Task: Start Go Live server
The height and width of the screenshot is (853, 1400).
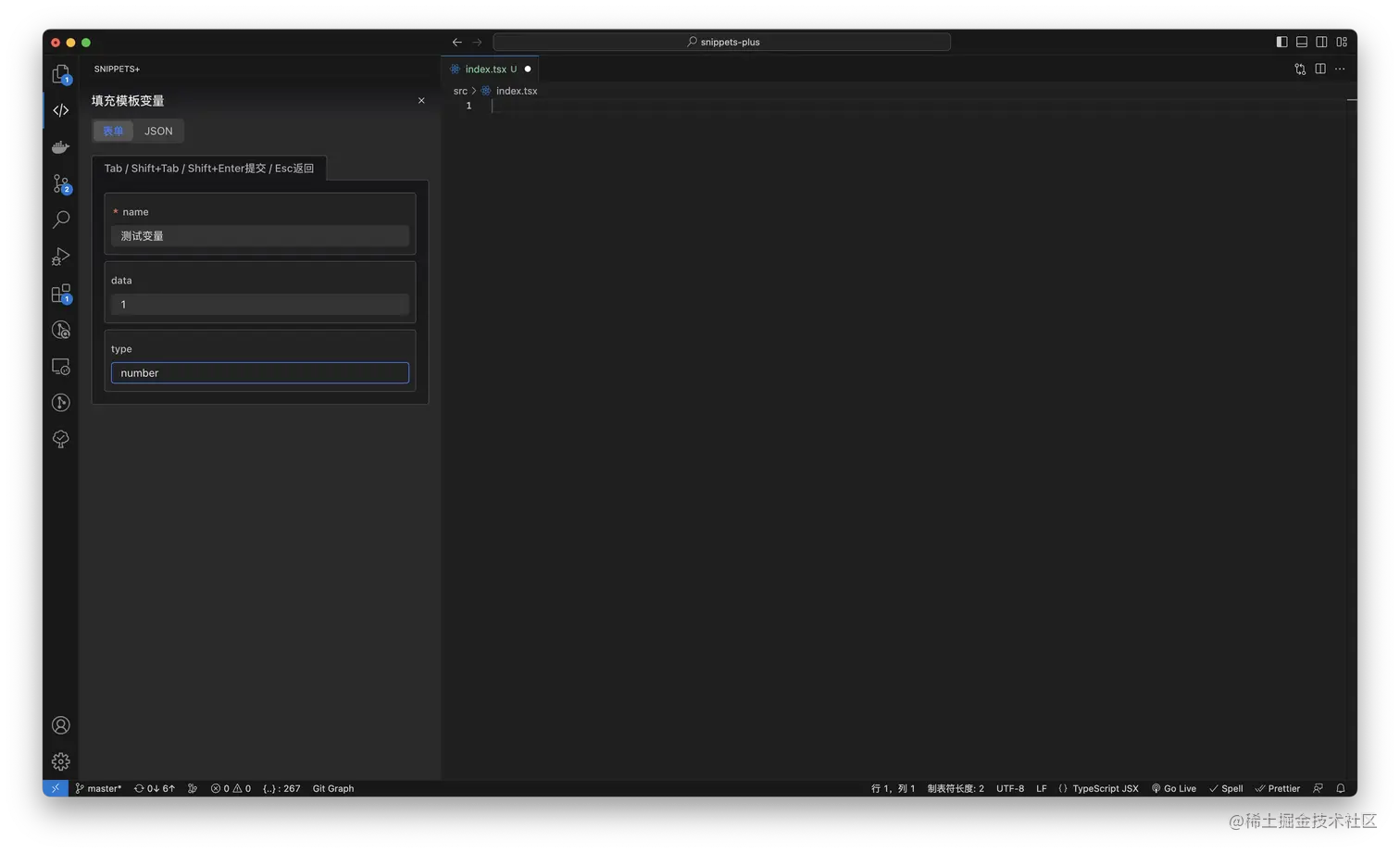Action: tap(1174, 788)
